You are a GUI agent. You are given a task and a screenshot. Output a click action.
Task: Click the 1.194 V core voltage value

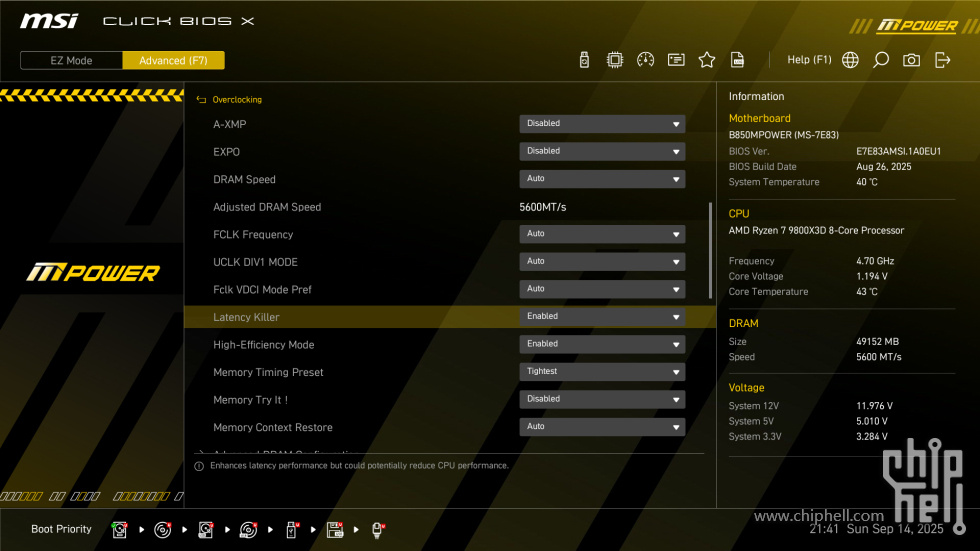point(872,276)
